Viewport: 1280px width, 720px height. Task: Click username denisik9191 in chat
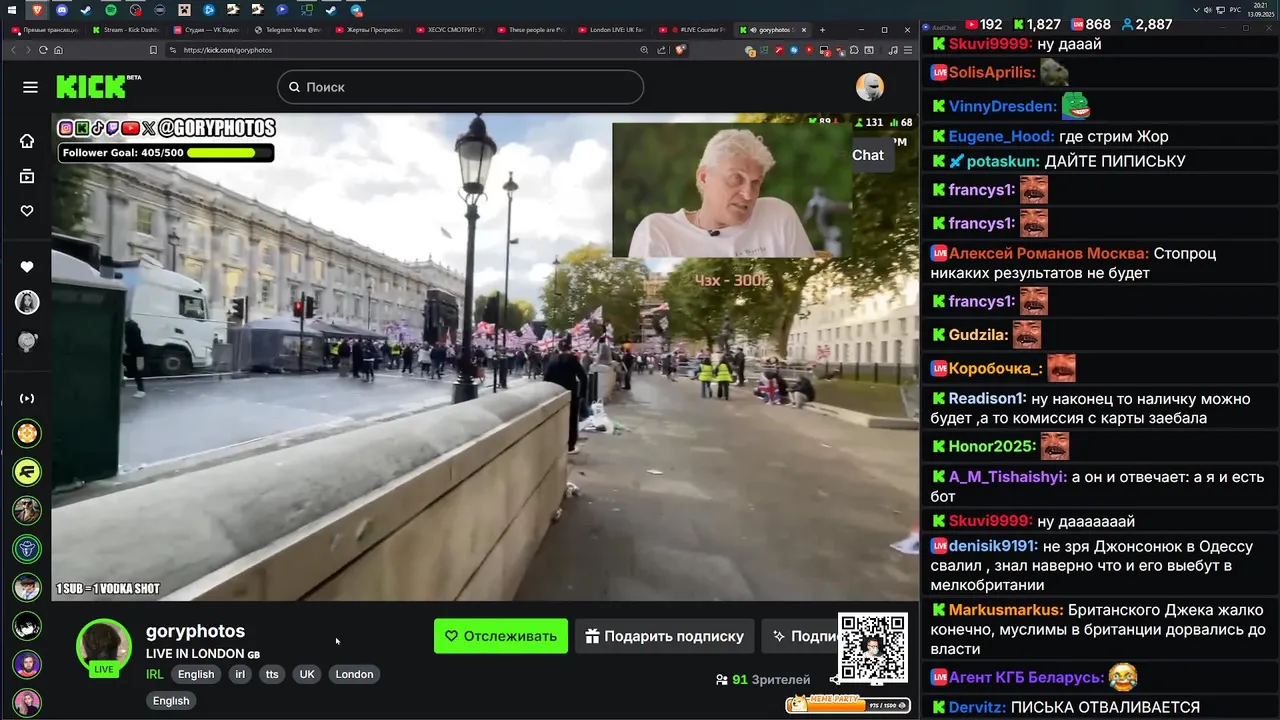click(993, 546)
